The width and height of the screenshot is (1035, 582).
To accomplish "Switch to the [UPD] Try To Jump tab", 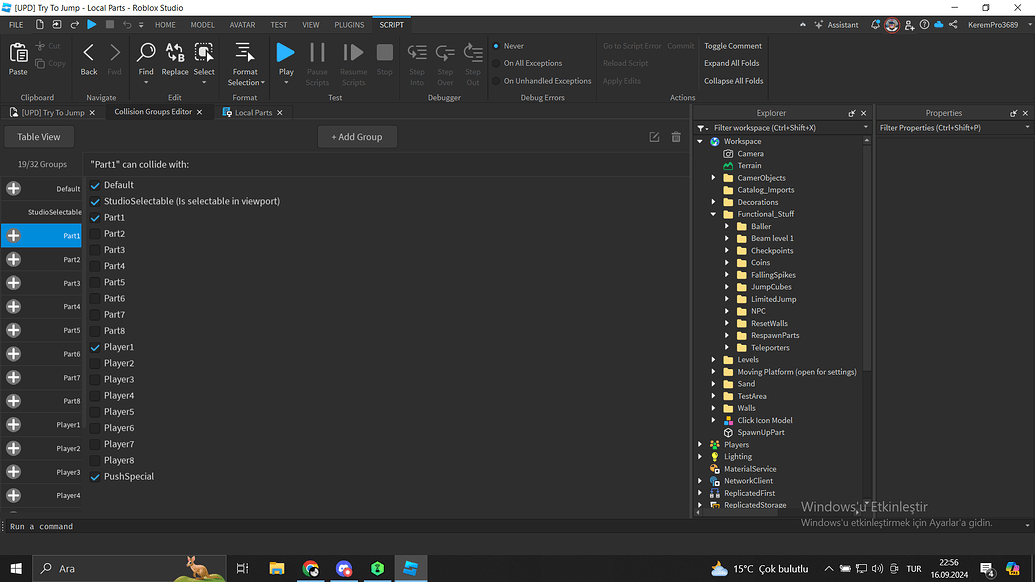I will coord(53,113).
